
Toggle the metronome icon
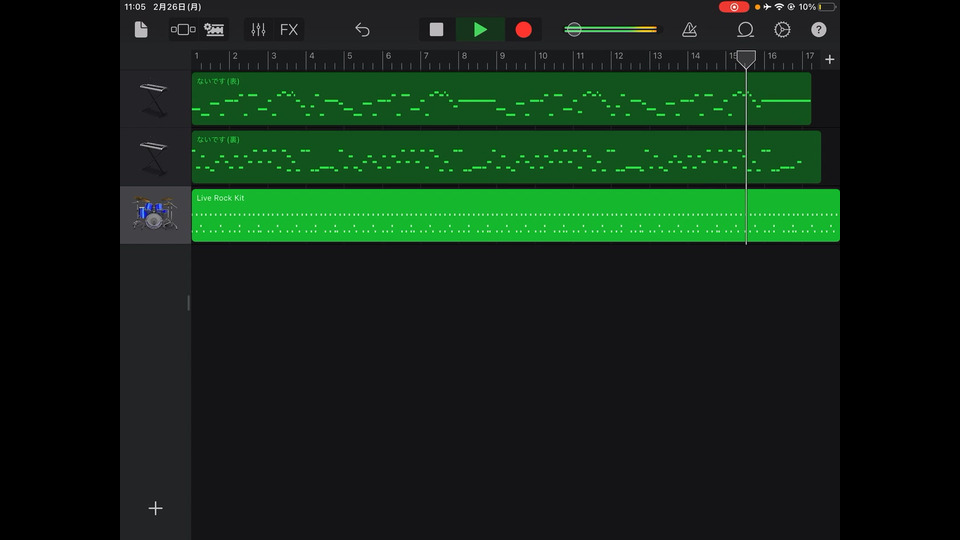coord(689,29)
